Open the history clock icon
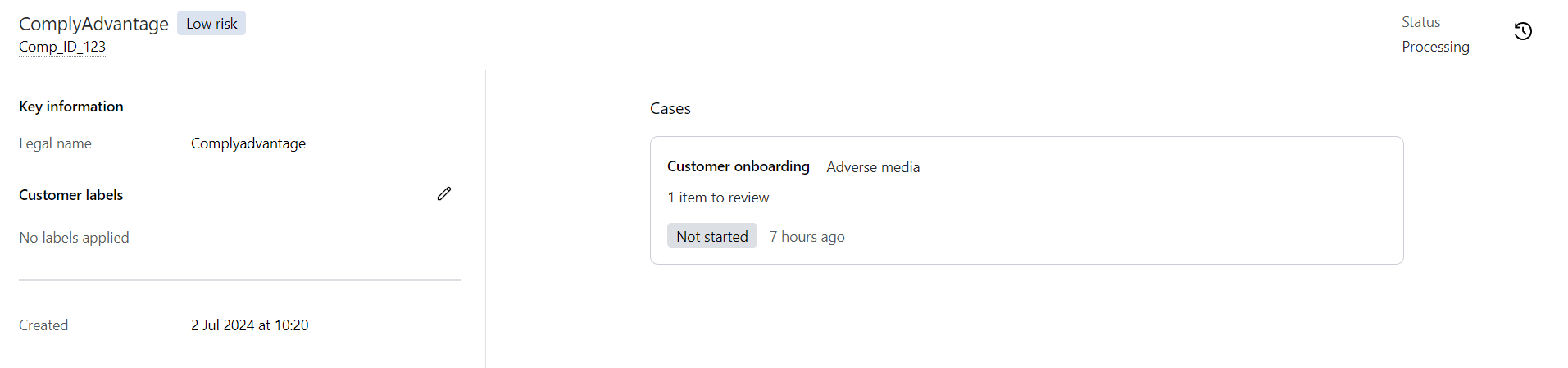Image resolution: width=1568 pixels, height=368 pixels. (x=1523, y=31)
